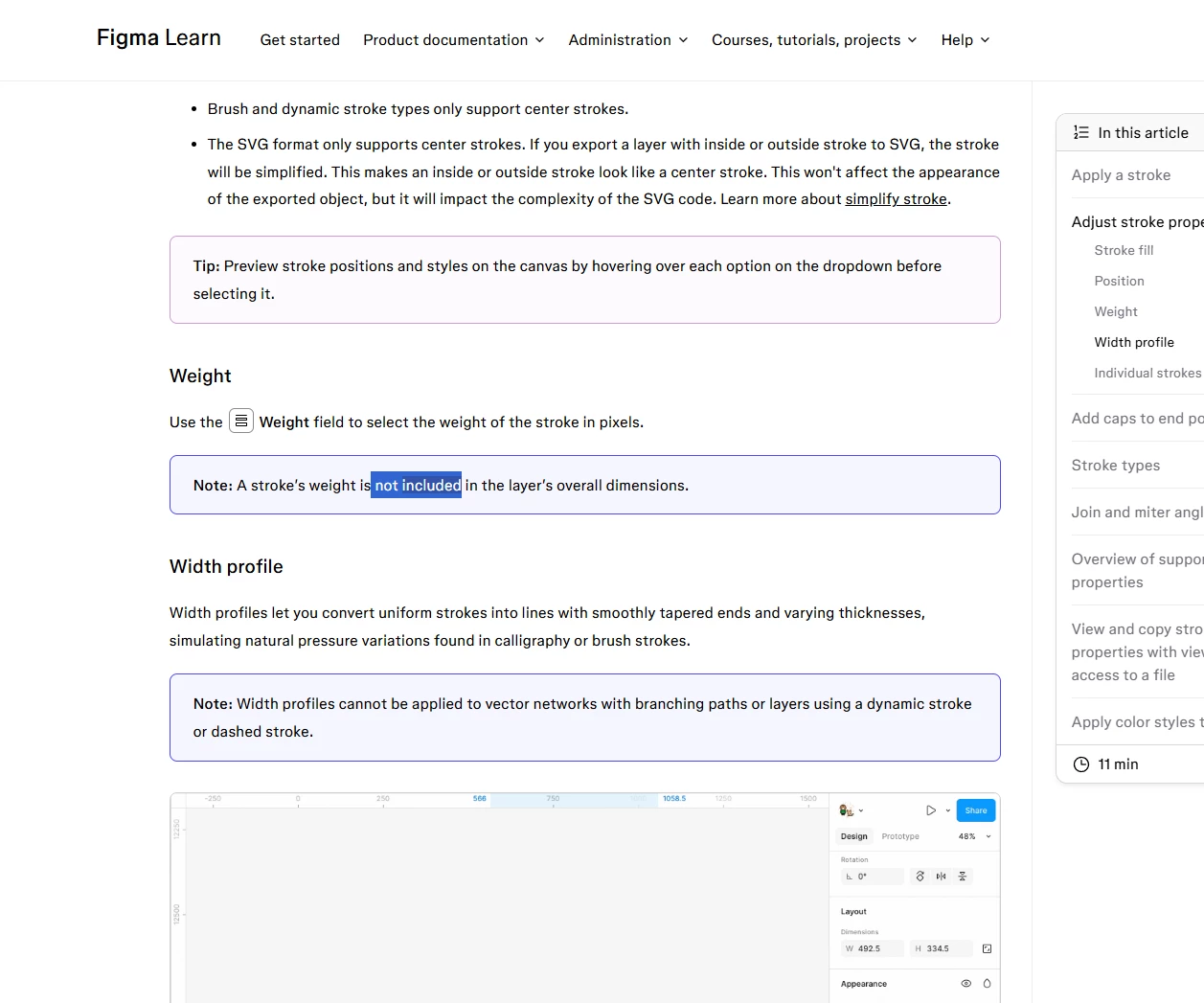
Task: Open the Administration dropdown
Action: point(627,40)
